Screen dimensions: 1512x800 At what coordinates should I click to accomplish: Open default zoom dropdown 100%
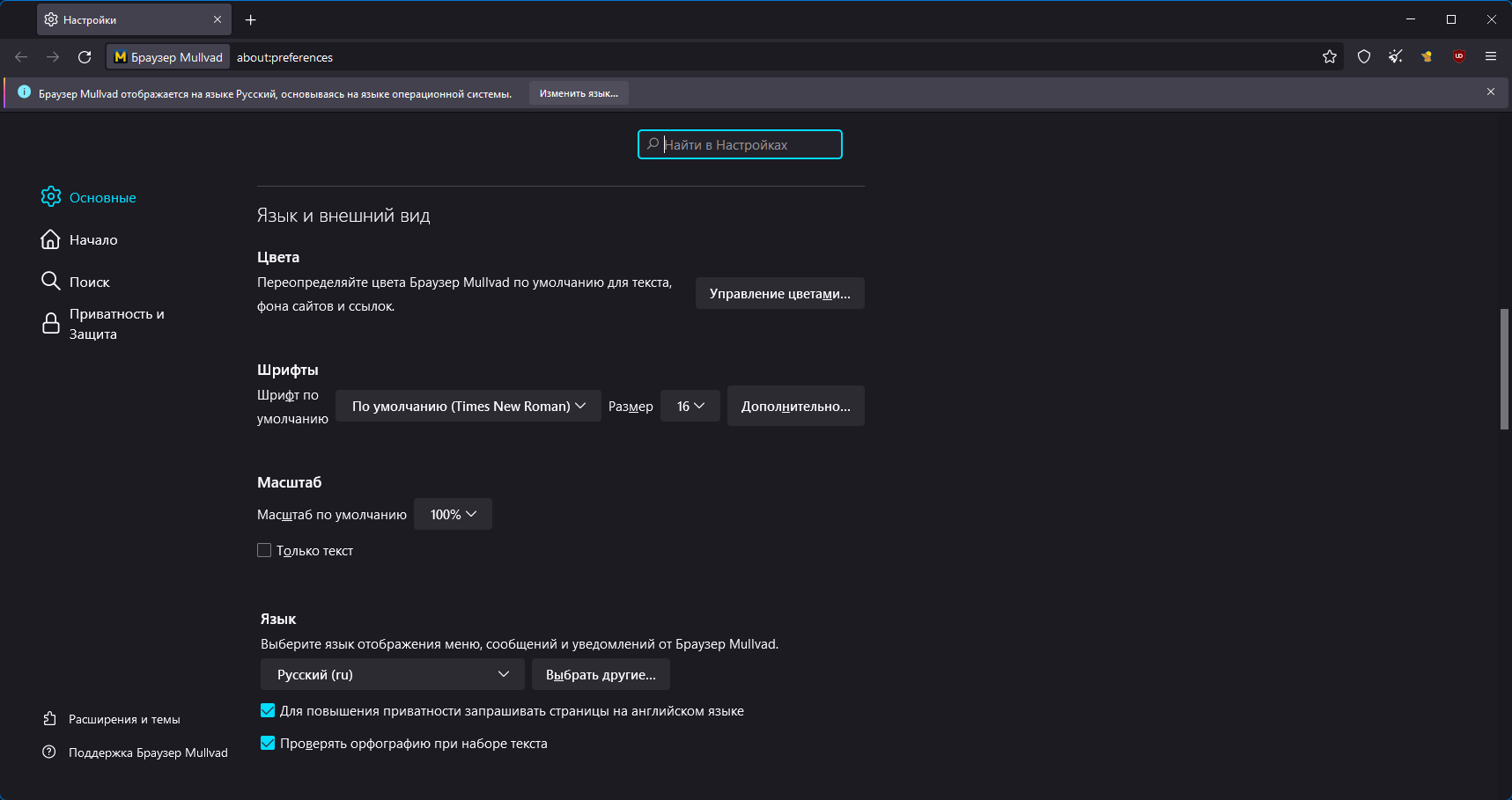click(x=453, y=514)
